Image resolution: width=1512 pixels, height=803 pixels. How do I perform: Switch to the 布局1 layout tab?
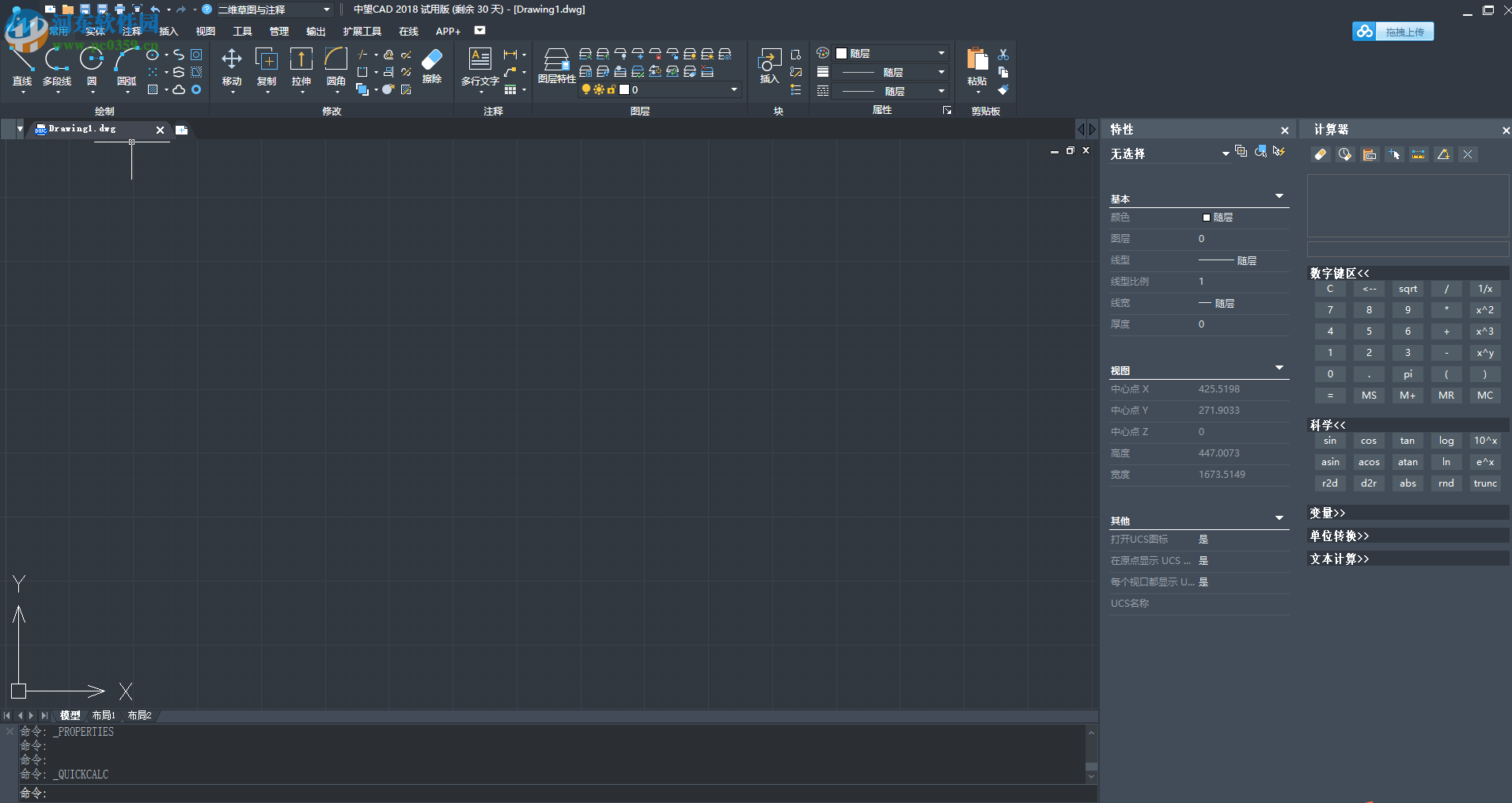104,715
